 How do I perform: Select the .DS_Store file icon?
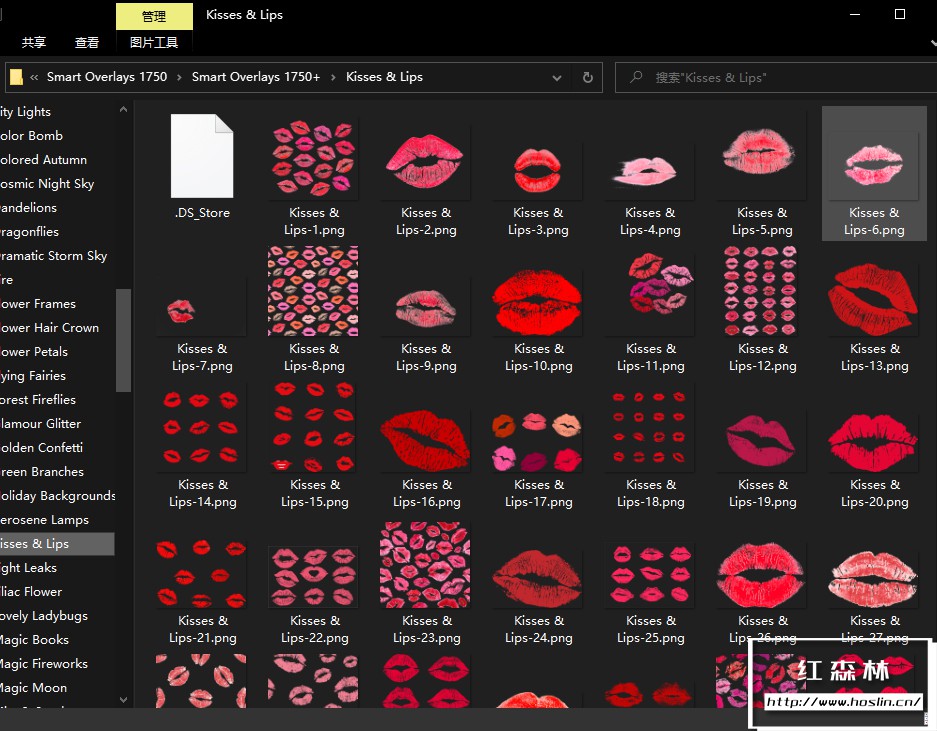pos(202,155)
